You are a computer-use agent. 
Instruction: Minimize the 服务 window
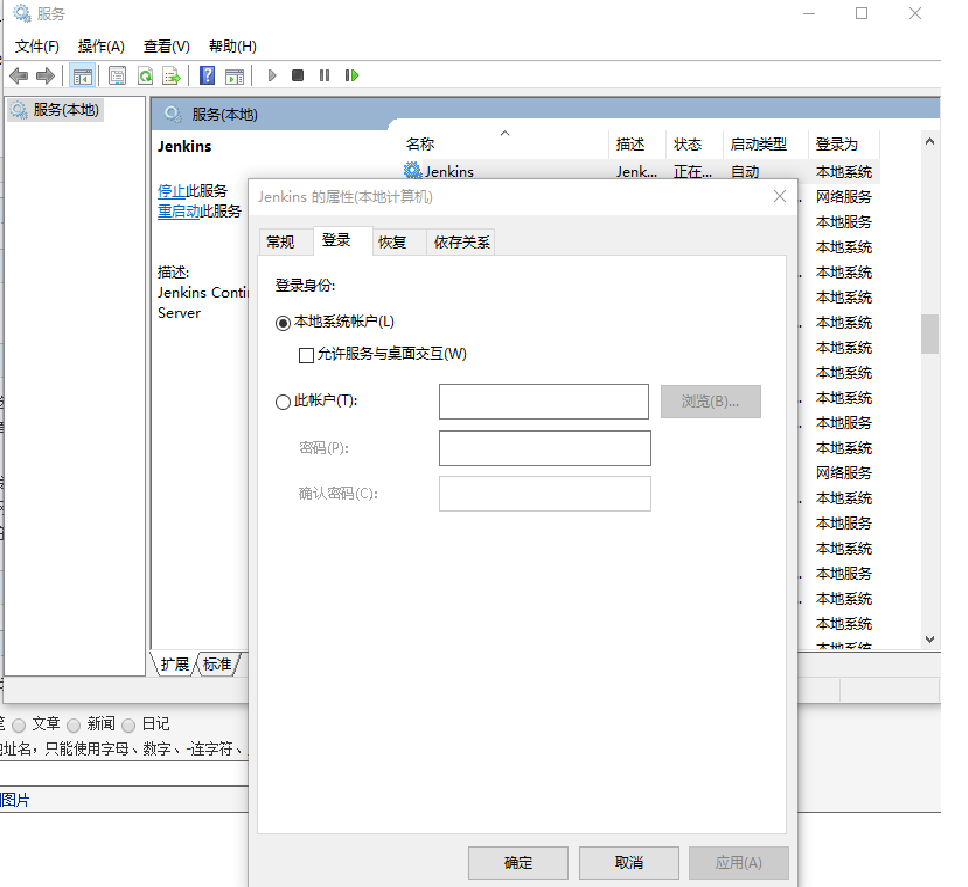click(809, 14)
